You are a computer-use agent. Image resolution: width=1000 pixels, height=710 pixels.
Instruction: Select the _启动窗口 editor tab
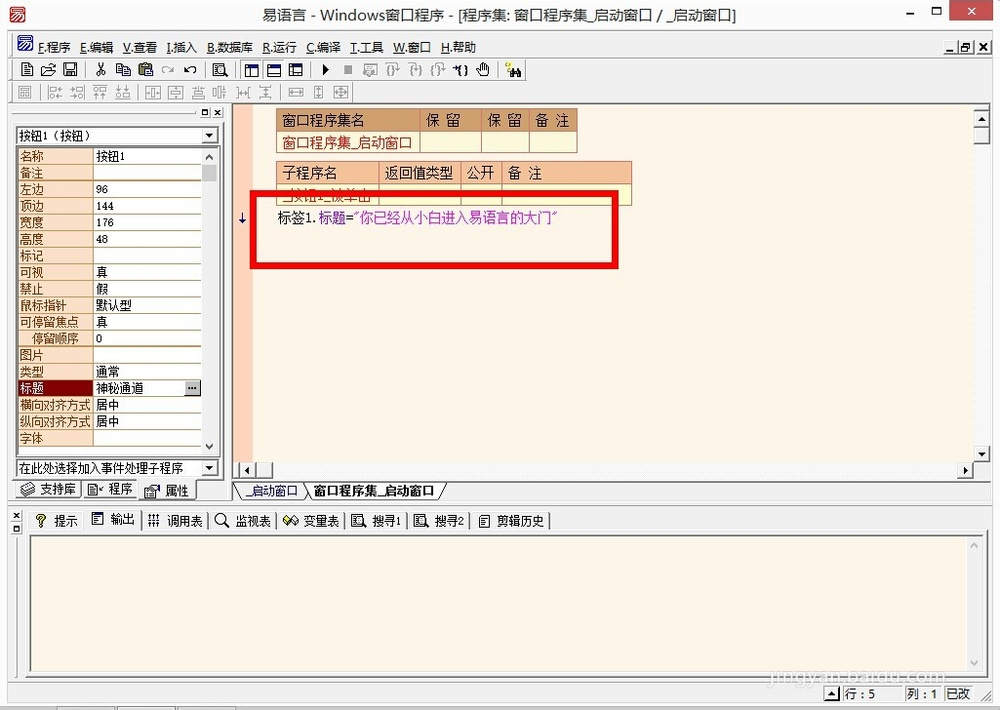pyautogui.click(x=271, y=491)
